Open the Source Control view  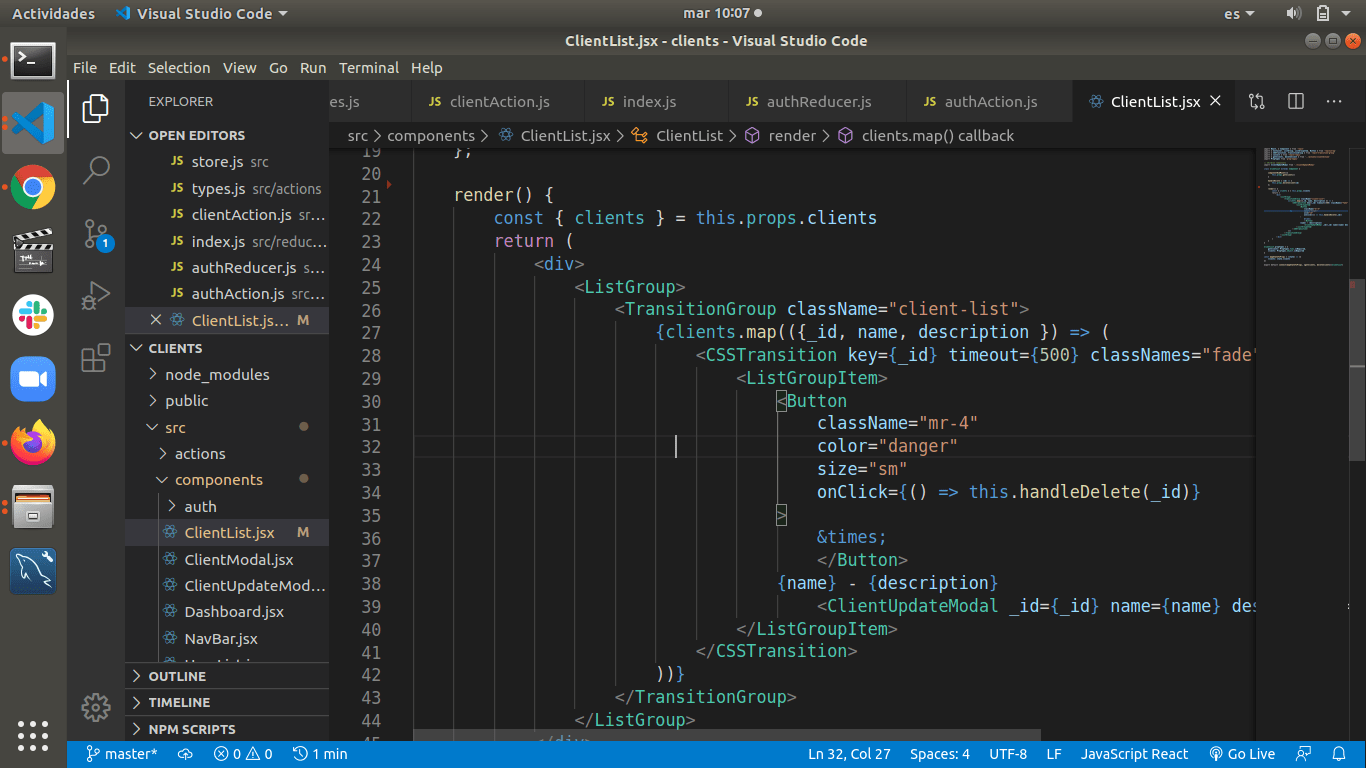pos(96,234)
